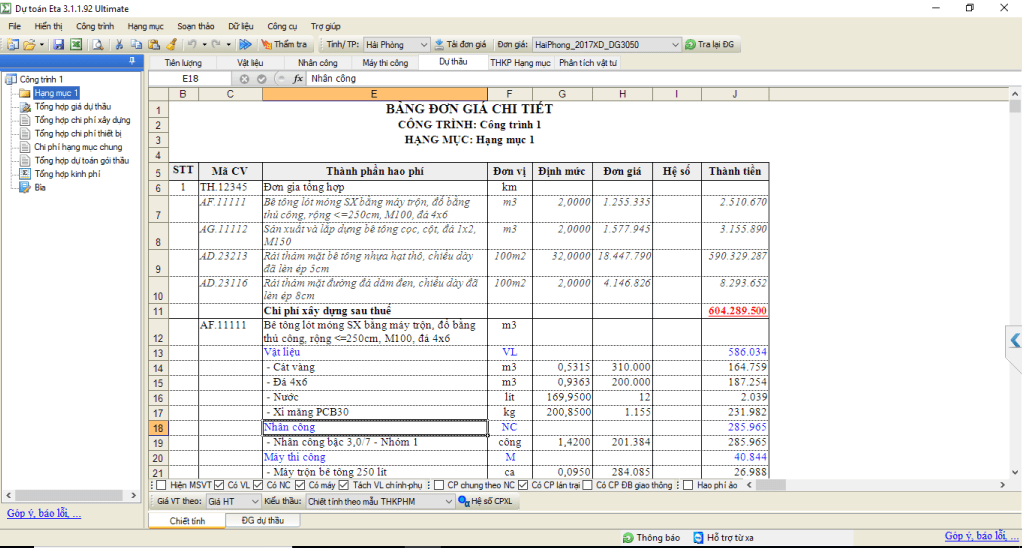Click the Undo arrow icon
The image size is (1022, 548).
tap(191, 45)
